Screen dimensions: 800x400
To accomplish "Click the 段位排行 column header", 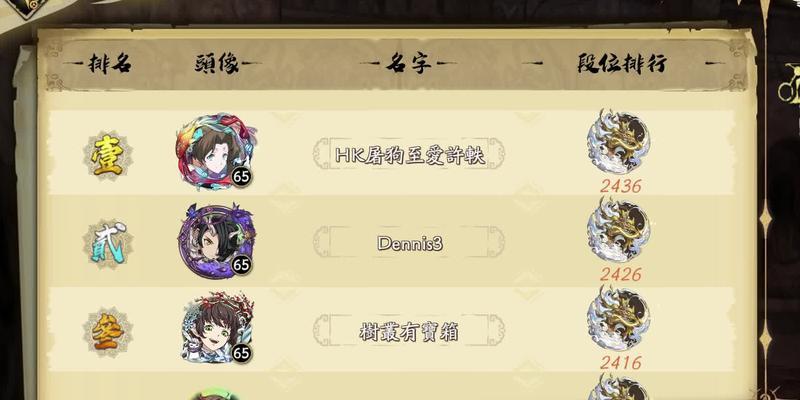I will pos(621,64).
